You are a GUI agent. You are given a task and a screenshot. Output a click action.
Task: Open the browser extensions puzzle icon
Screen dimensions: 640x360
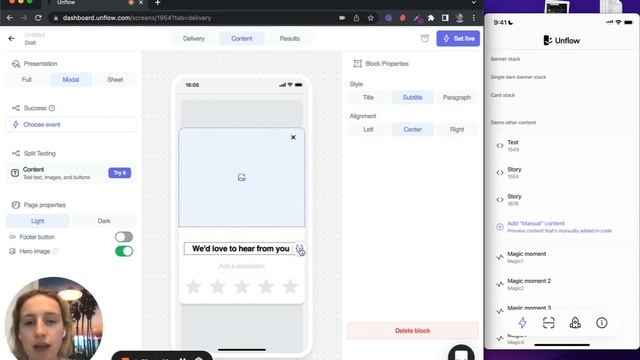[x=431, y=18]
